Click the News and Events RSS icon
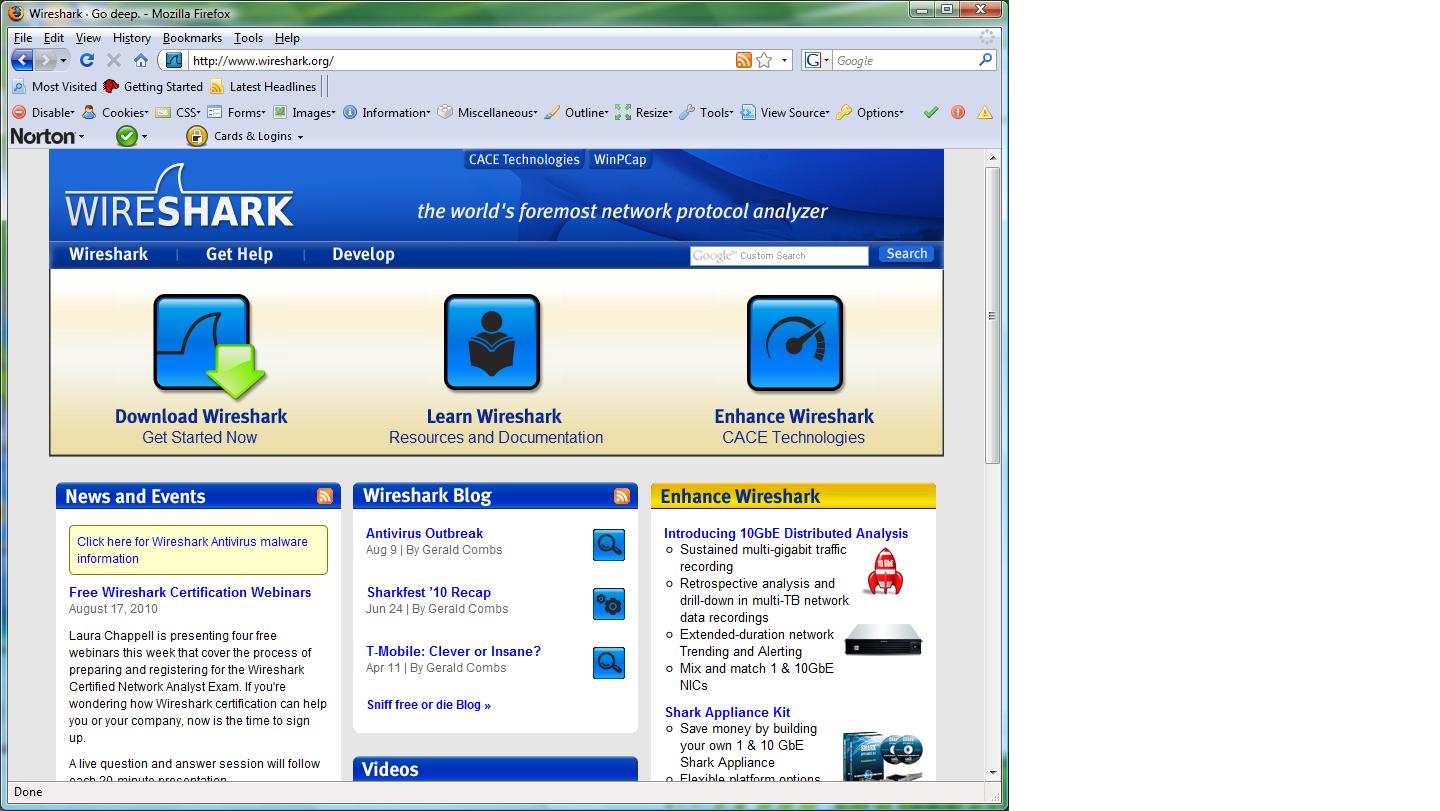Image resolution: width=1440 pixels, height=811 pixels. 325,496
